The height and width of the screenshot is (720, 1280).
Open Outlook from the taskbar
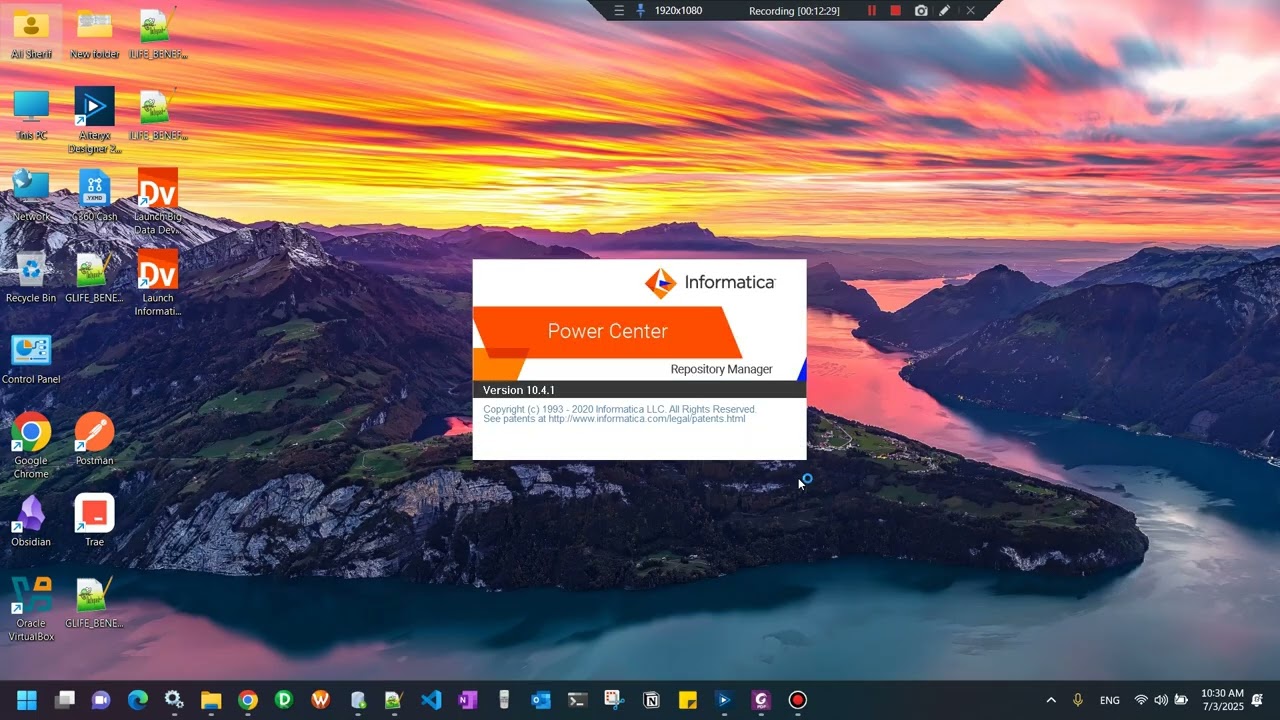(541, 700)
